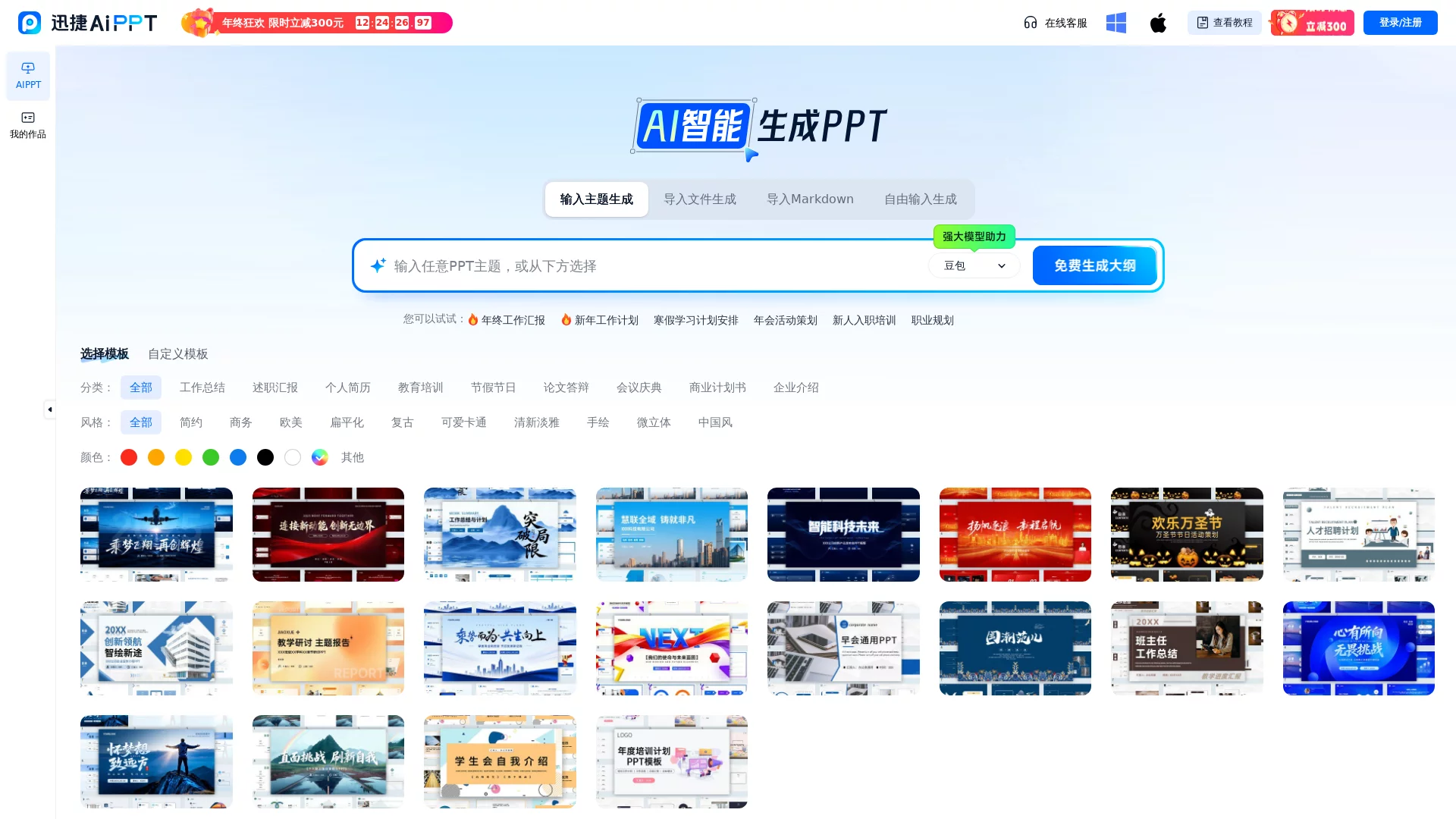The width and height of the screenshot is (1456, 819).
Task: Open the 豆包 model dropdown
Action: coord(974,265)
